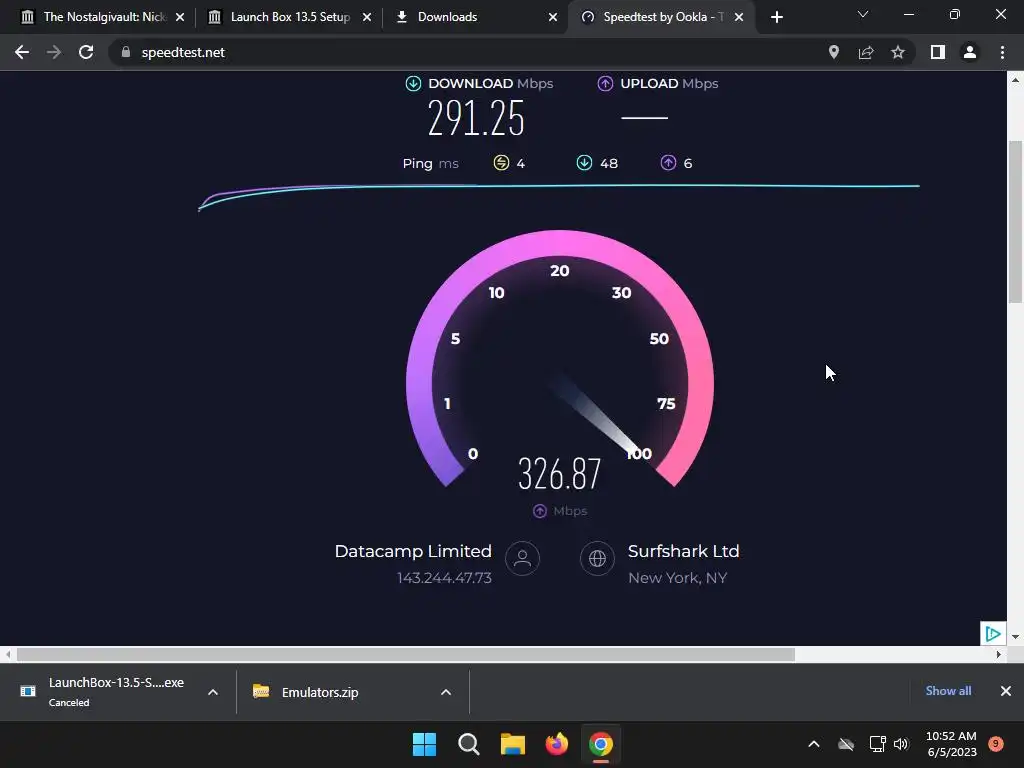Screen dimensions: 1024x768
Task: Click the 291.25 download result
Action: 476,119
